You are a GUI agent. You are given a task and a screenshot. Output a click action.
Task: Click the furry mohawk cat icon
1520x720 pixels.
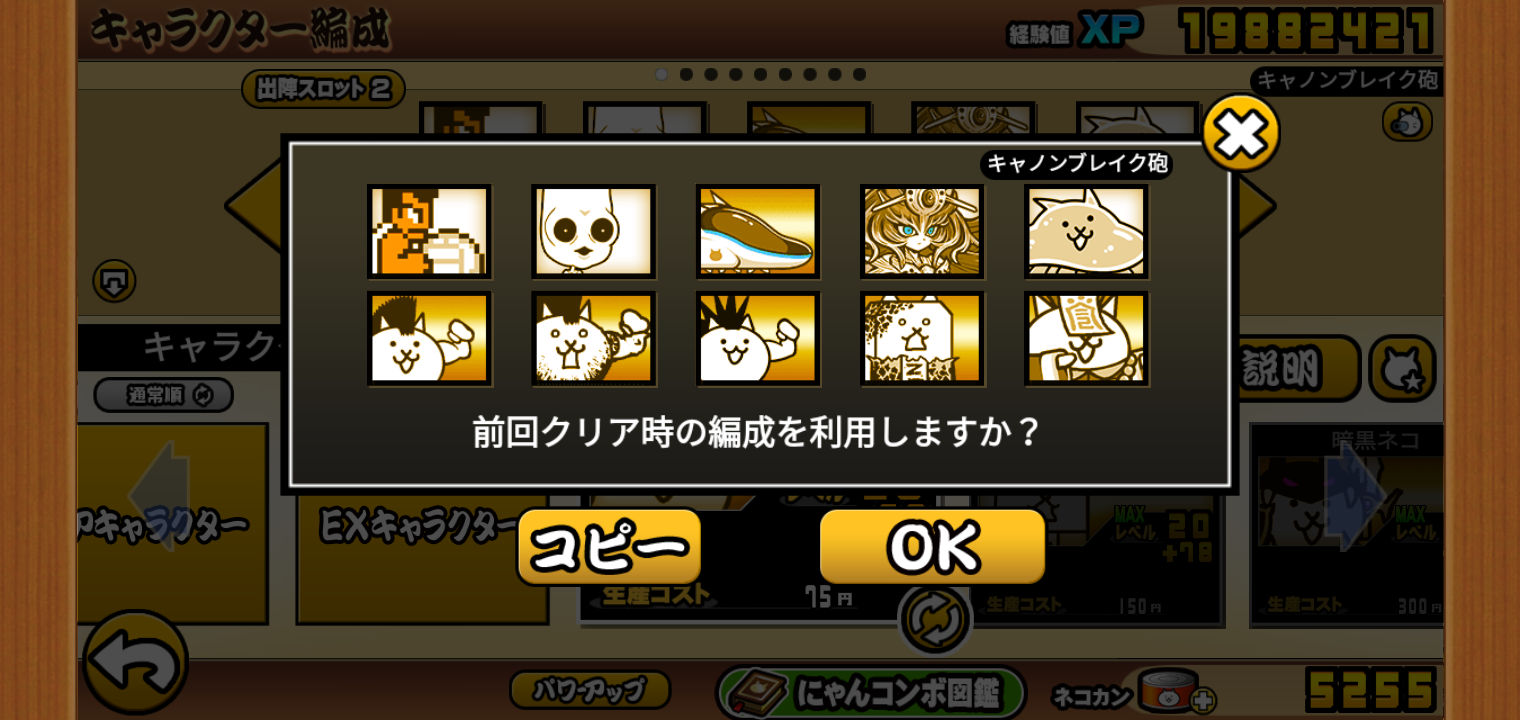593,338
